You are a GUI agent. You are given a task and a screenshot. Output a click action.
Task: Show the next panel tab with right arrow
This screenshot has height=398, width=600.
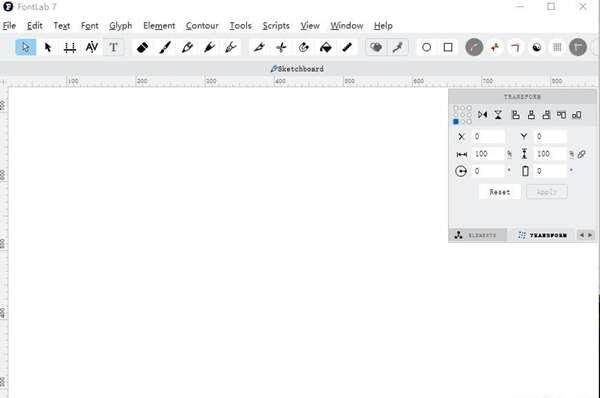[590, 235]
